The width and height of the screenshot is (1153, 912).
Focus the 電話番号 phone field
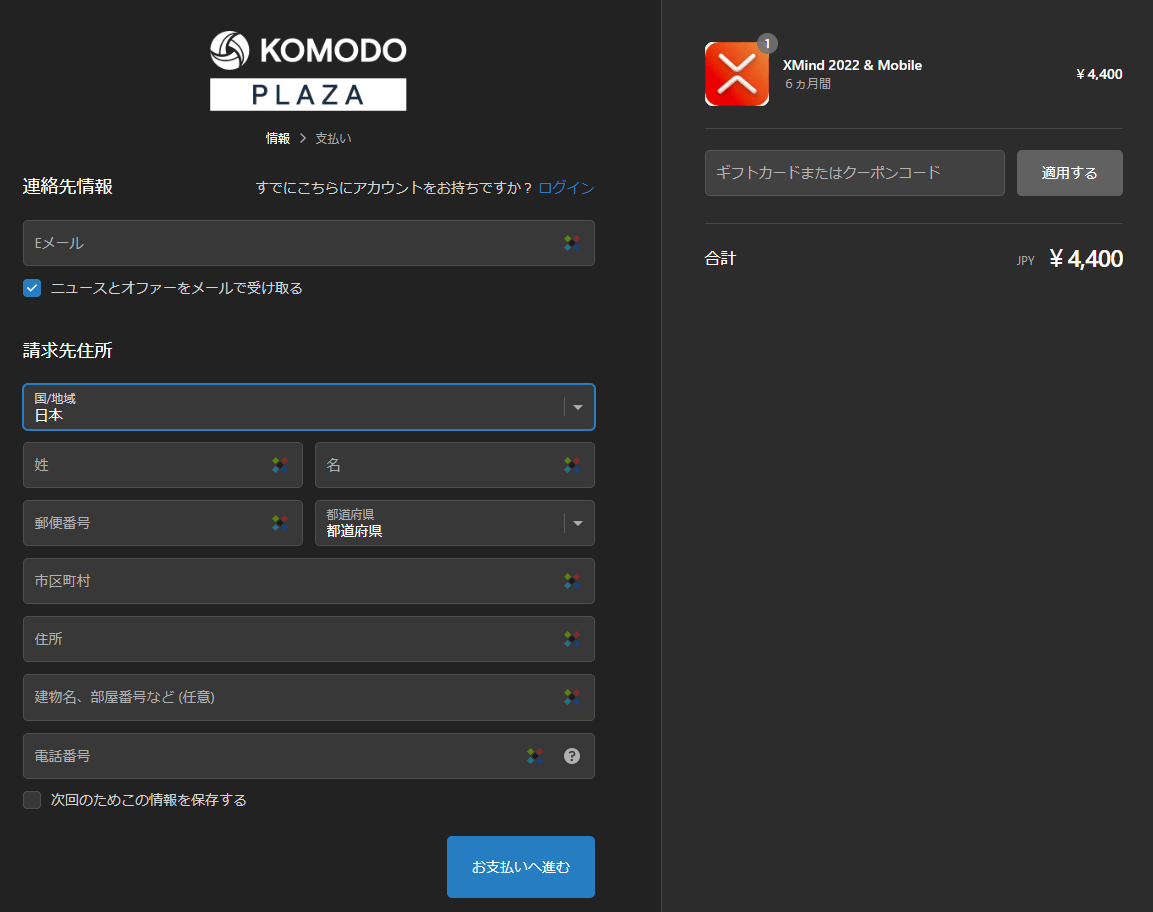[309, 756]
